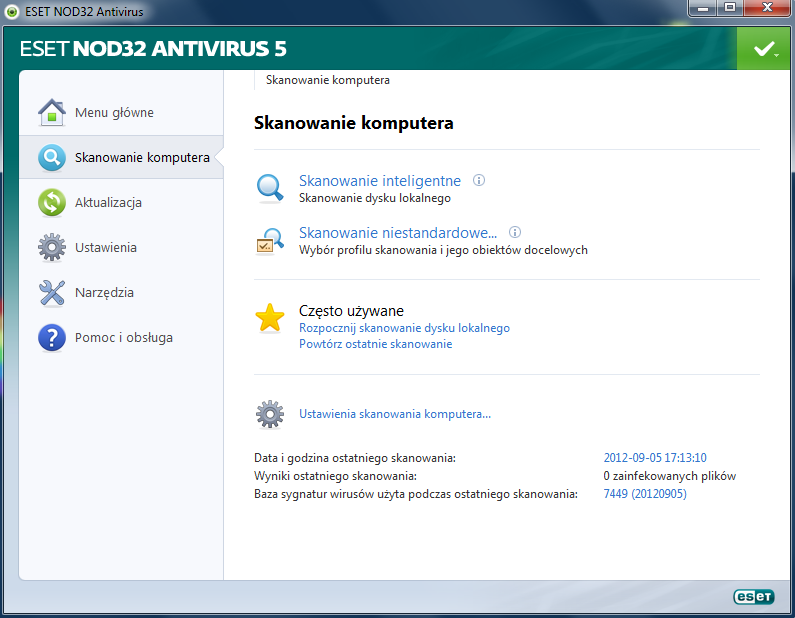Open the Menu główne section
This screenshot has width=795, height=618.
click(121, 113)
